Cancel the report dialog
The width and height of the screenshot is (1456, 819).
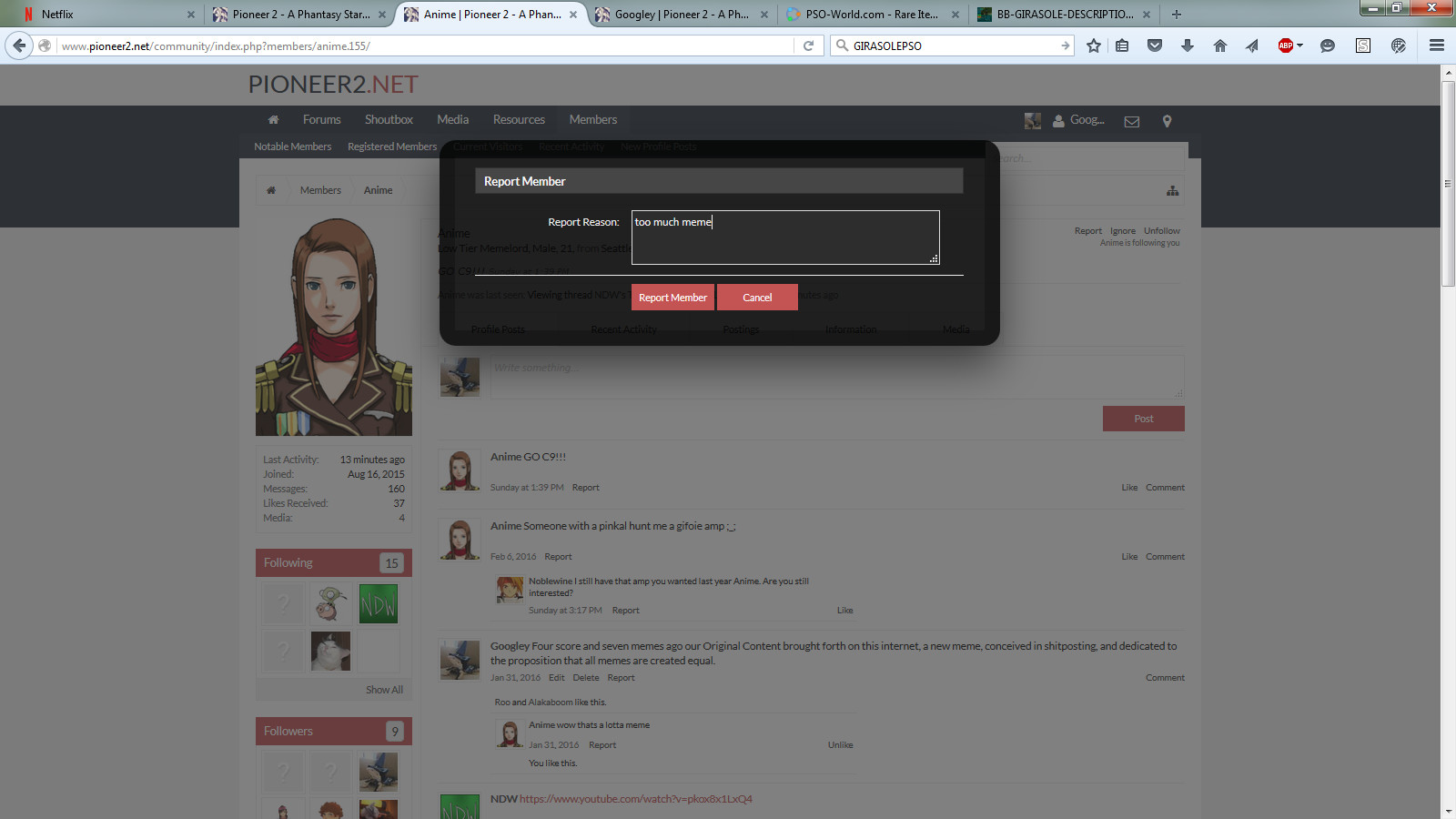pos(757,298)
